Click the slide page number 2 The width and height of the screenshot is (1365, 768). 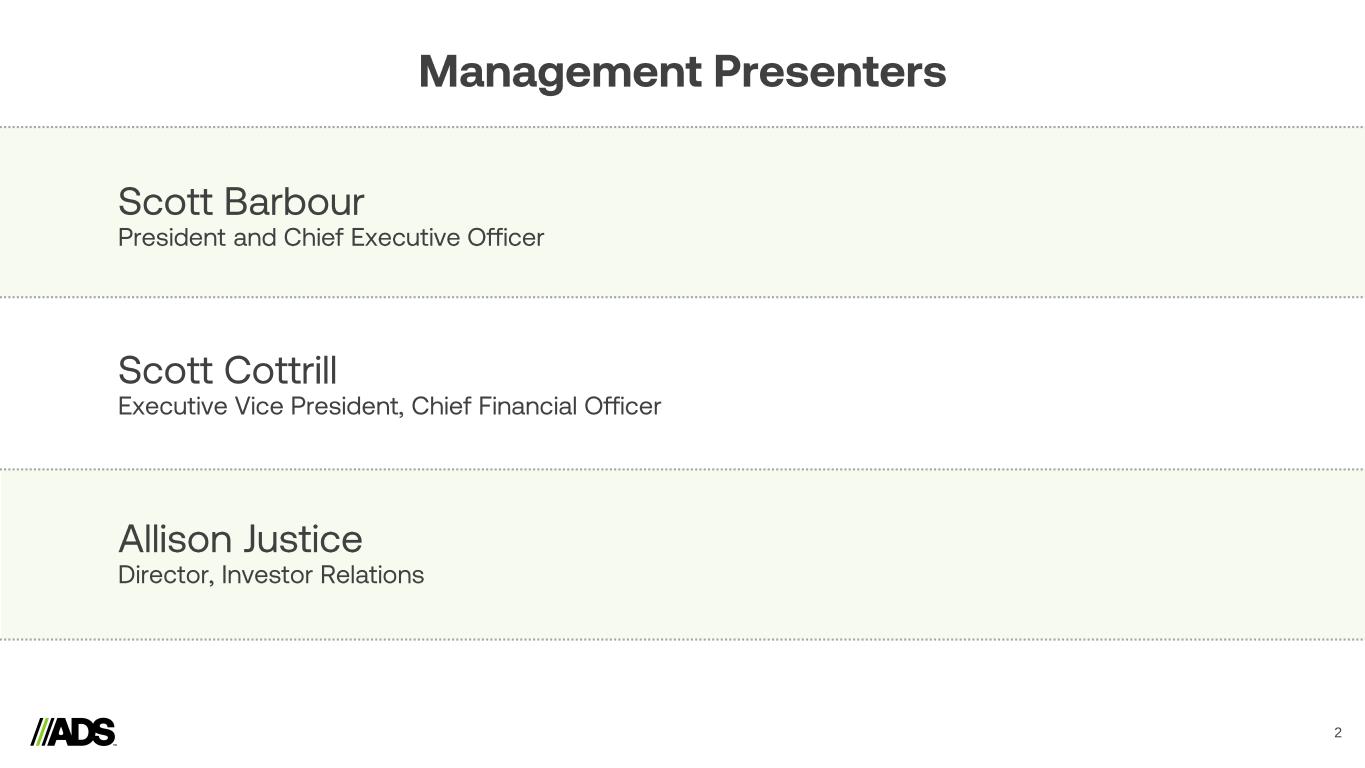click(x=1337, y=733)
